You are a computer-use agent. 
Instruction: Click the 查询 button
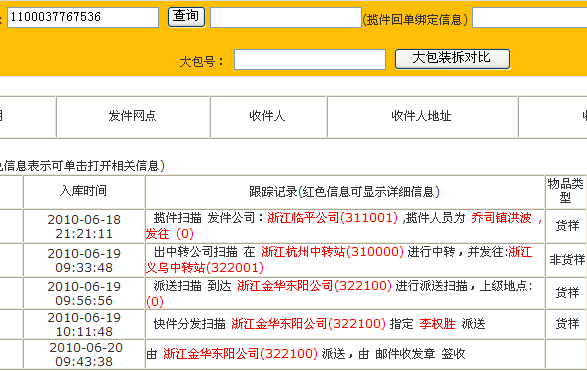(186, 17)
